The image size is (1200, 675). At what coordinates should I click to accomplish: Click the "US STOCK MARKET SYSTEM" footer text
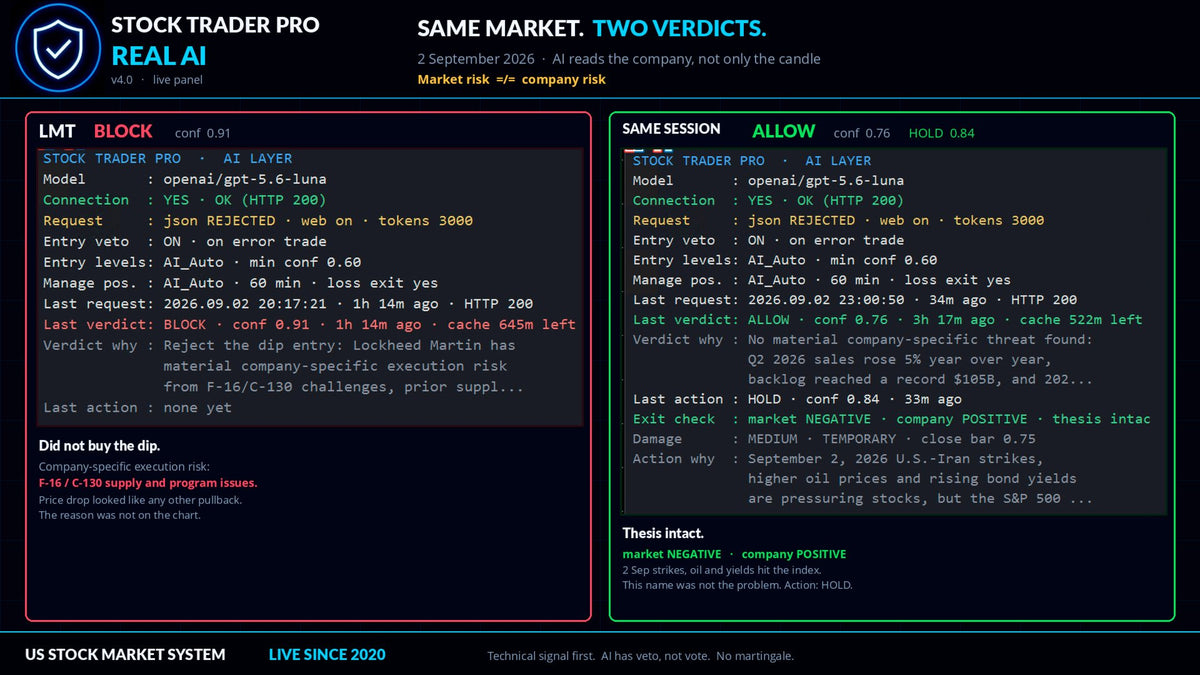point(125,655)
